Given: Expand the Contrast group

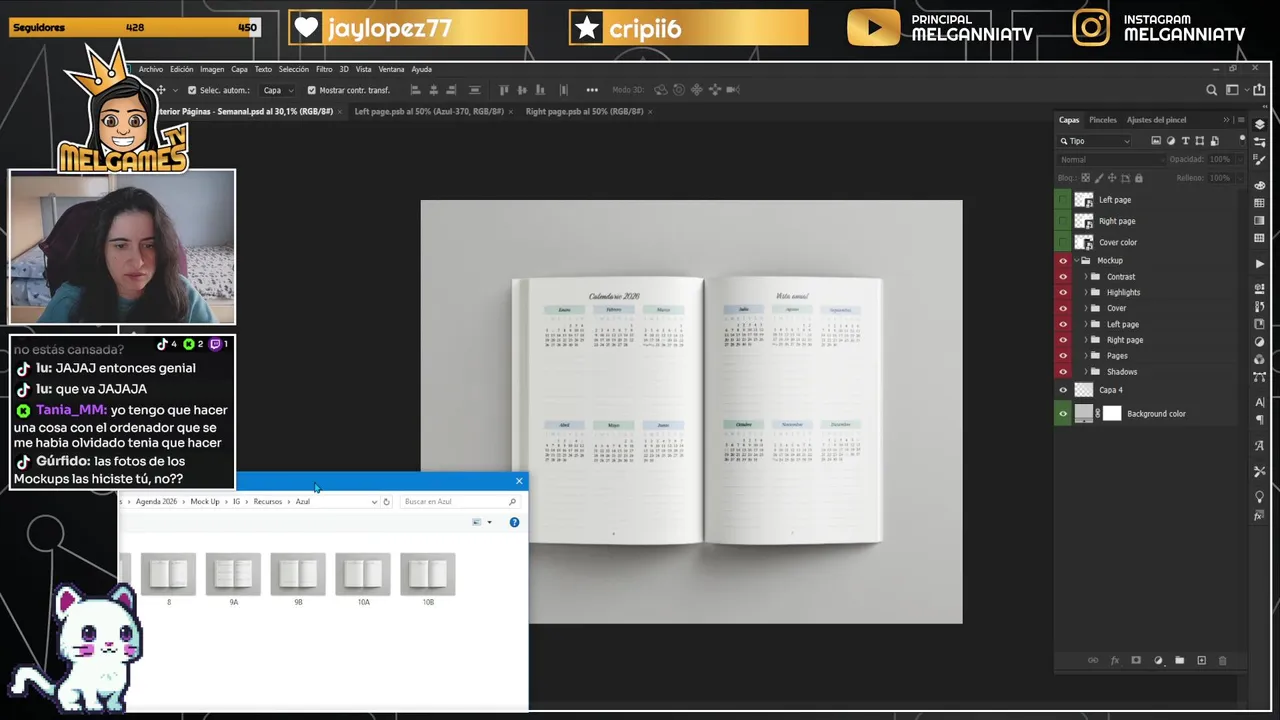Looking at the screenshot, I should click(x=1085, y=277).
